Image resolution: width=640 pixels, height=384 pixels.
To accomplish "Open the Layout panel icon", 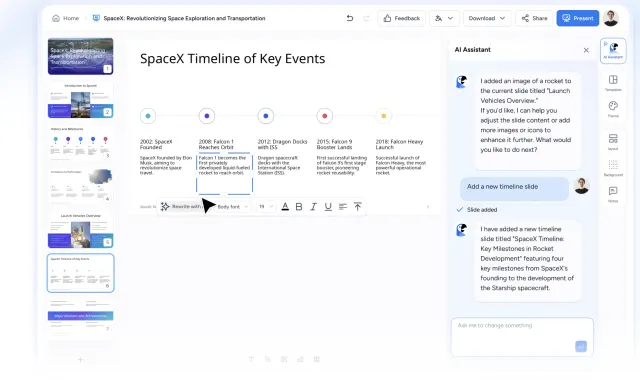I will [613, 142].
